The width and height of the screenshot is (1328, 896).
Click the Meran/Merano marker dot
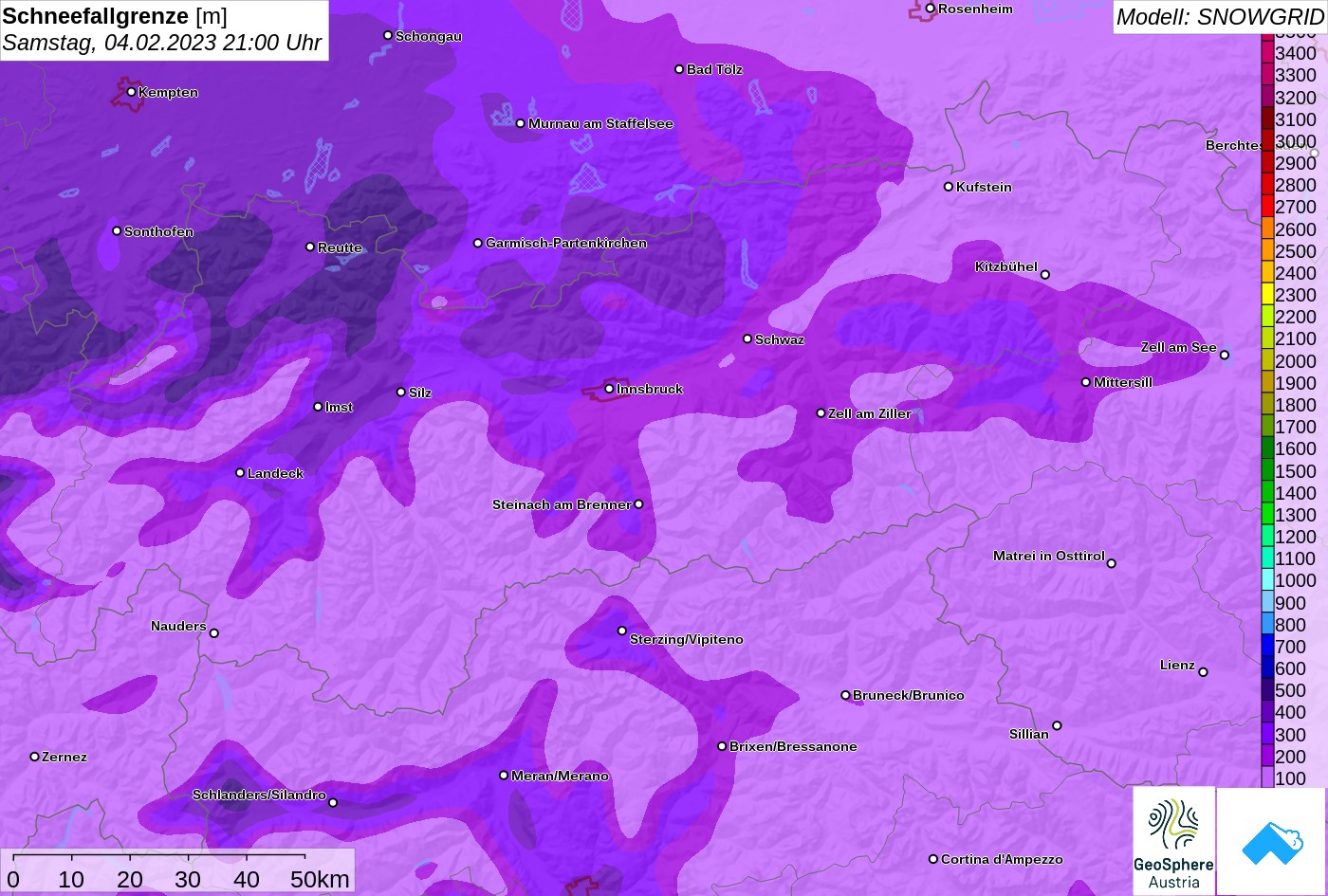(x=504, y=776)
